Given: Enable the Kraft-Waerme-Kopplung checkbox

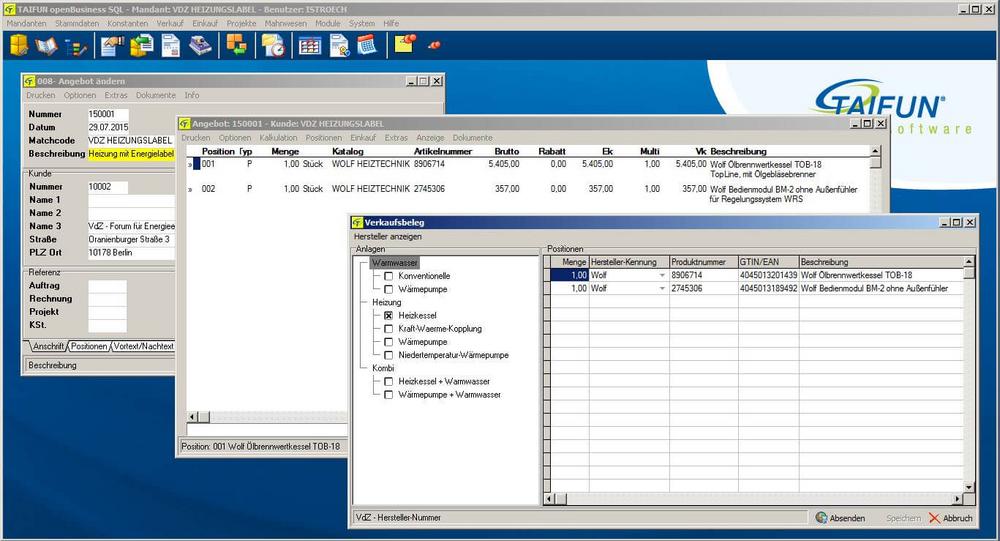Looking at the screenshot, I should [389, 328].
